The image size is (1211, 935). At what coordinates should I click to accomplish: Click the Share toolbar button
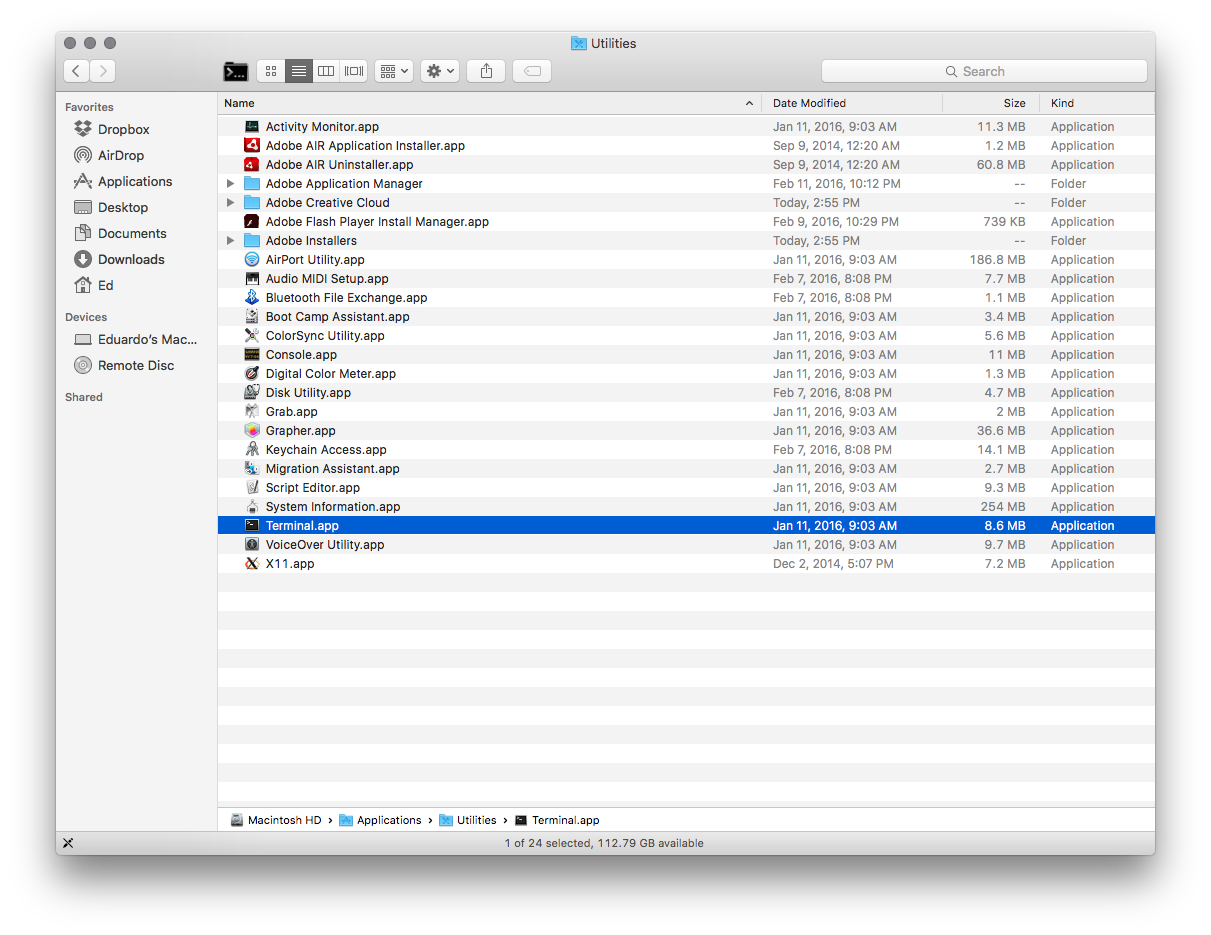coord(486,71)
